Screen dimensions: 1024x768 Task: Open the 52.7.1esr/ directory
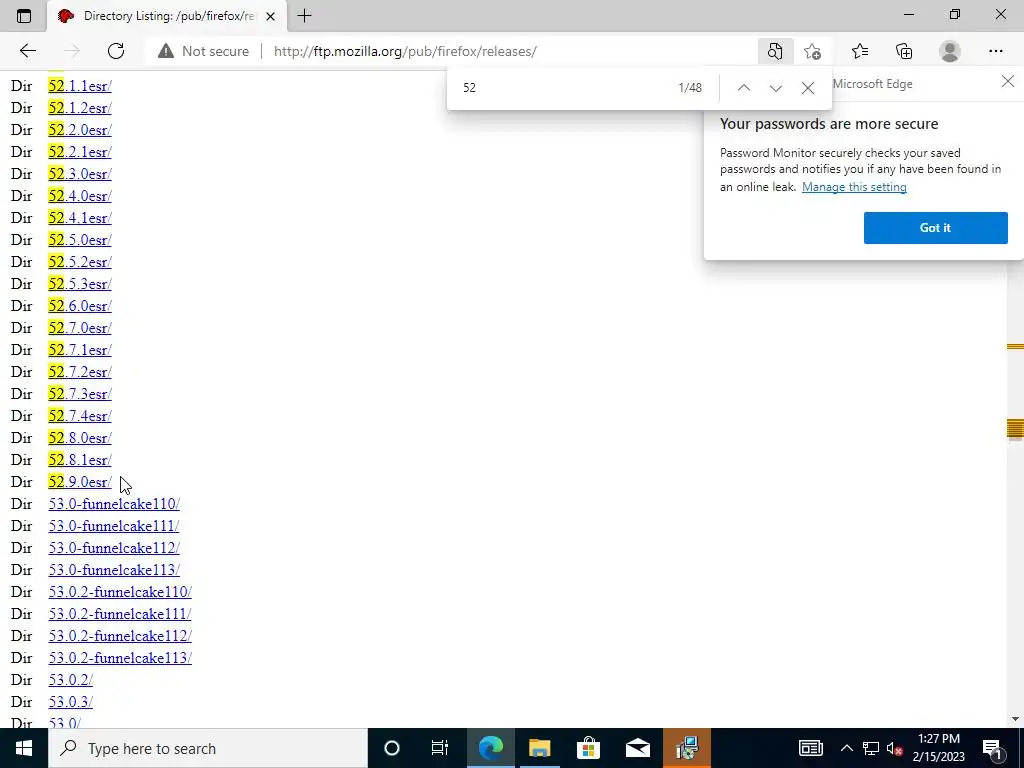[80, 349]
